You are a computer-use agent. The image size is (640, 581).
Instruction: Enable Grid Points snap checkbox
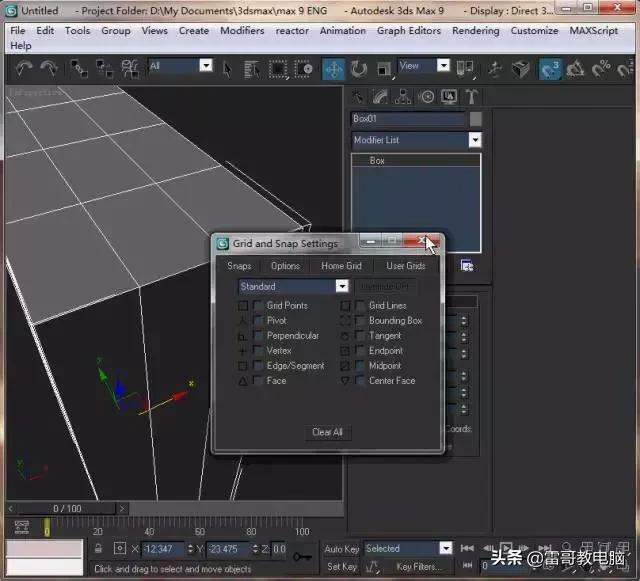point(258,305)
